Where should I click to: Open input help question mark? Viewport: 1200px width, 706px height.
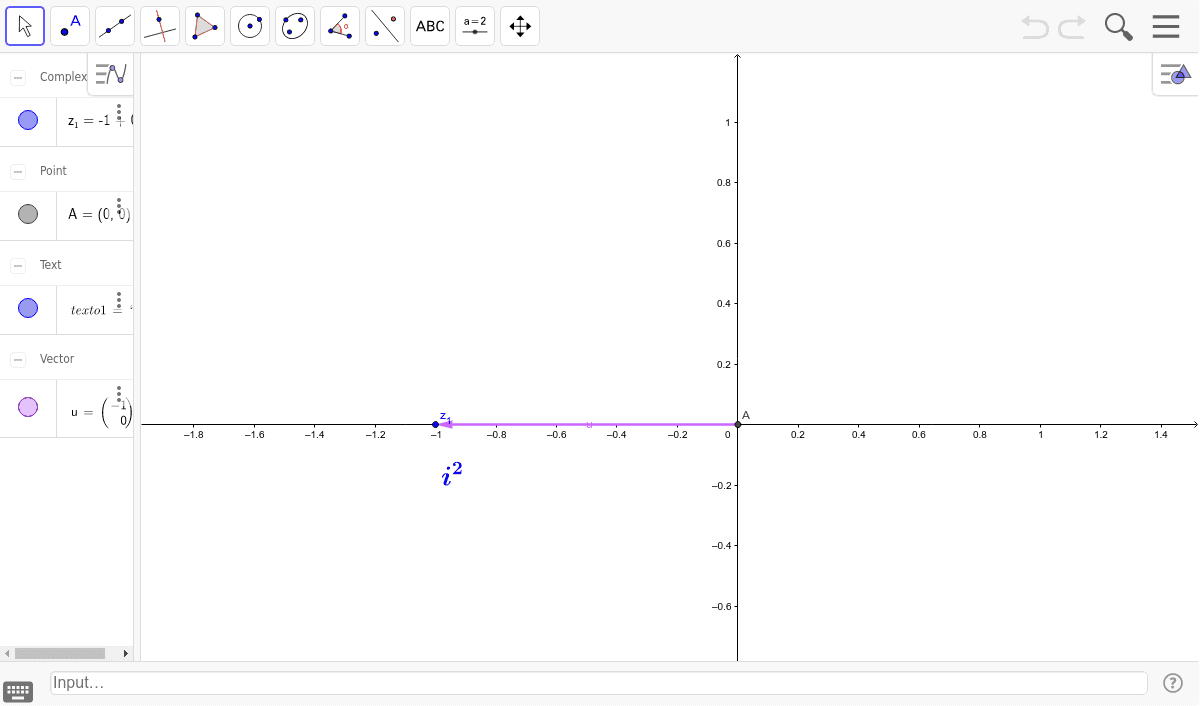(x=1173, y=683)
